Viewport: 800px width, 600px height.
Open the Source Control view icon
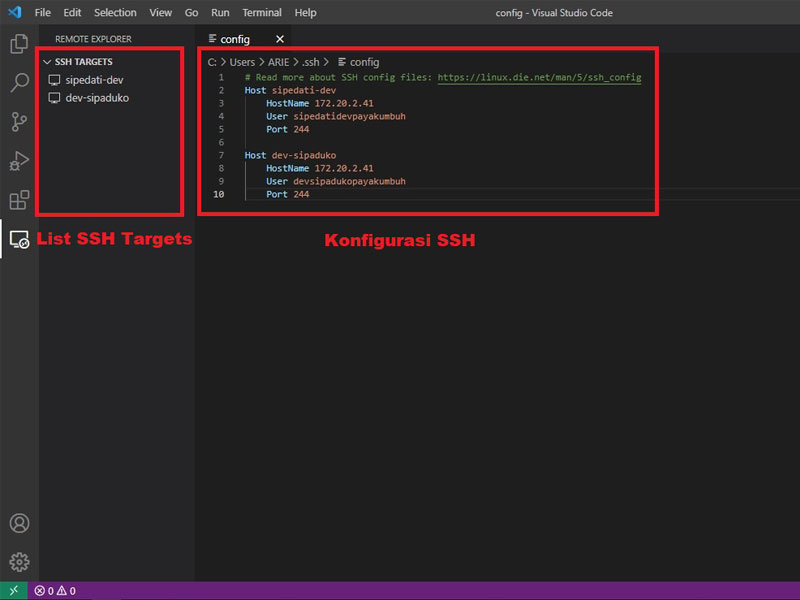coord(19,121)
